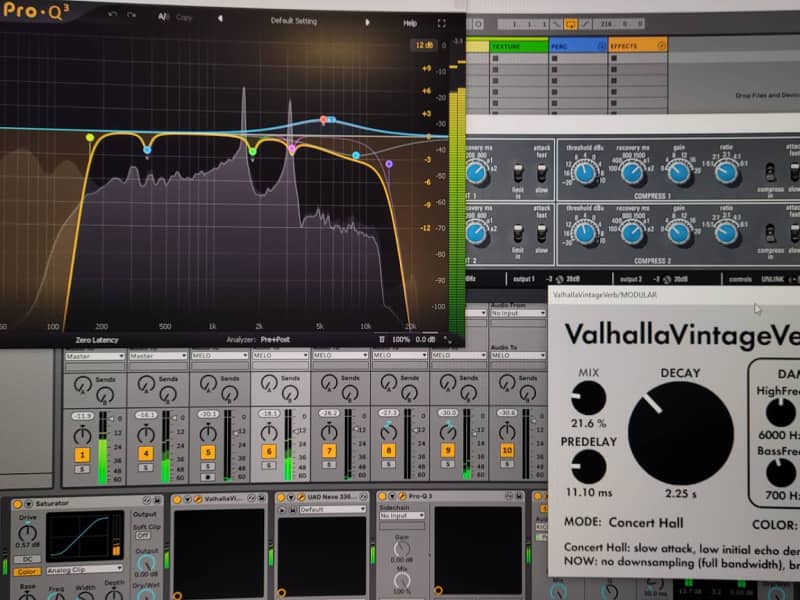Turn the Compress 1 threshold knob
Image resolution: width=800 pixels, height=600 pixels.
pyautogui.click(x=585, y=172)
